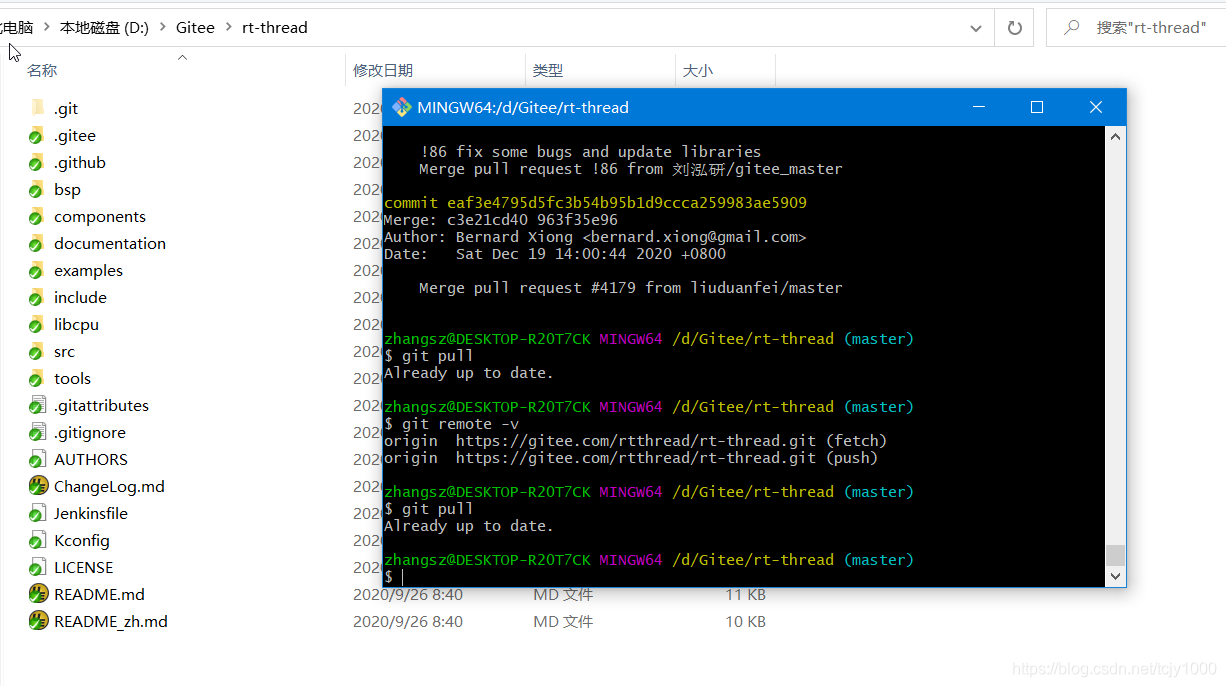Image resolution: width=1226 pixels, height=687 pixels.
Task: Click the MD 文件 type cell for README_zh.md
Action: click(x=563, y=621)
